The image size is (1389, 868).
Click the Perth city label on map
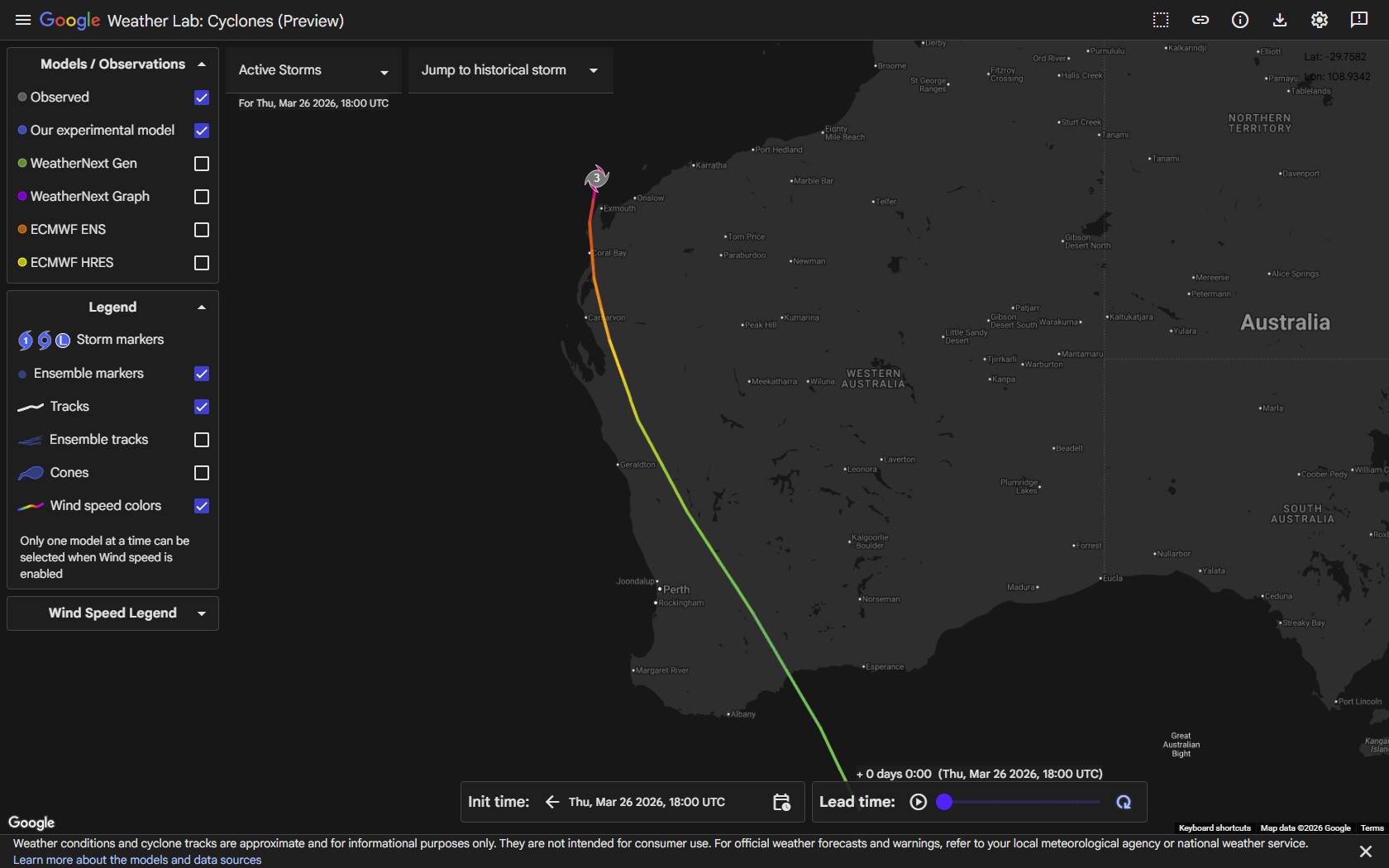(675, 589)
